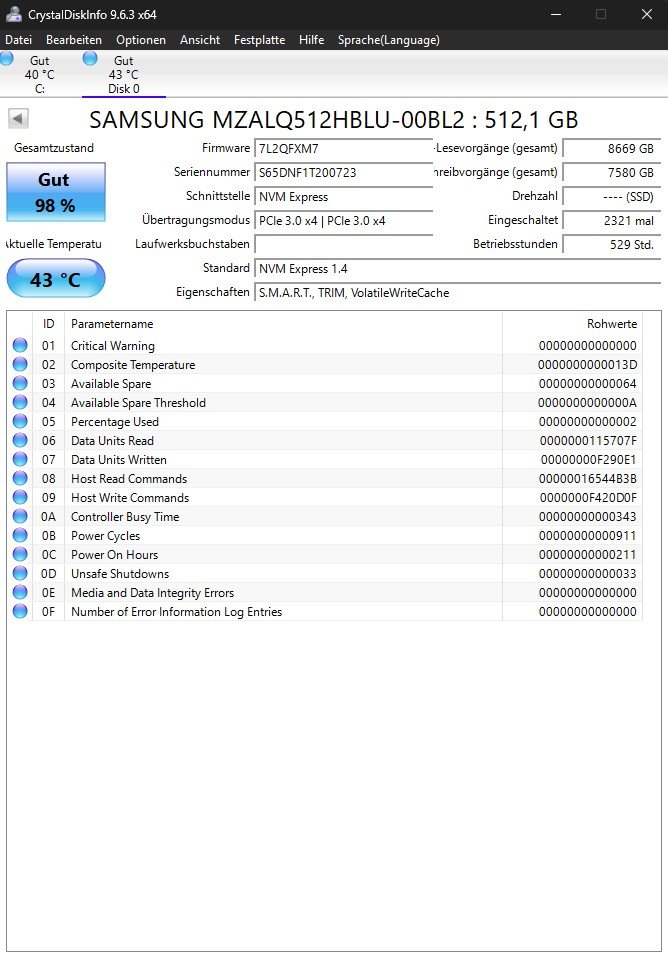Click status orb of Number of Error Information Log Entries
This screenshot has width=668, height=958.
[x=20, y=611]
